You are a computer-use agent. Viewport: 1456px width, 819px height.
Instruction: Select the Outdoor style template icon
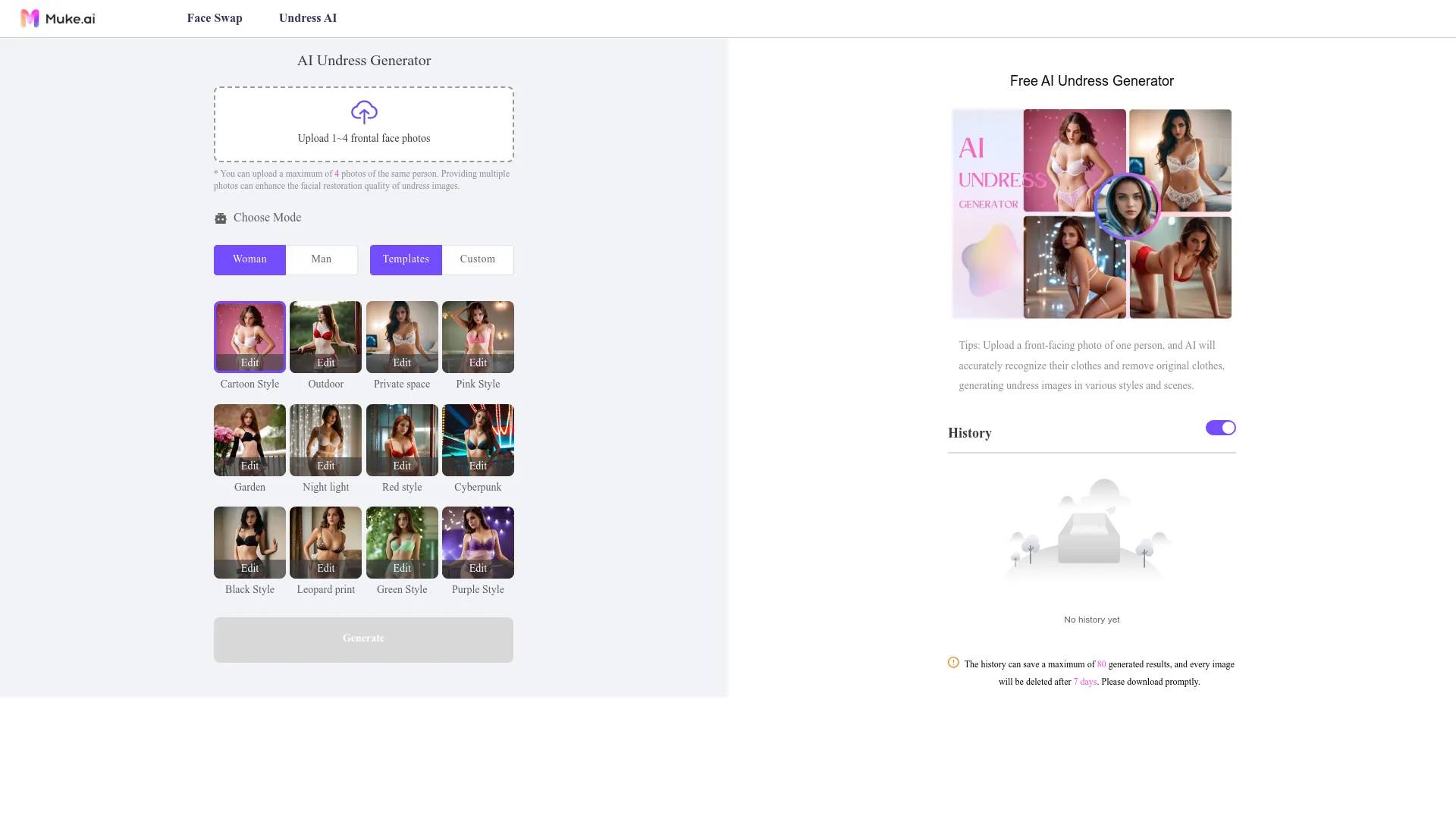click(326, 337)
